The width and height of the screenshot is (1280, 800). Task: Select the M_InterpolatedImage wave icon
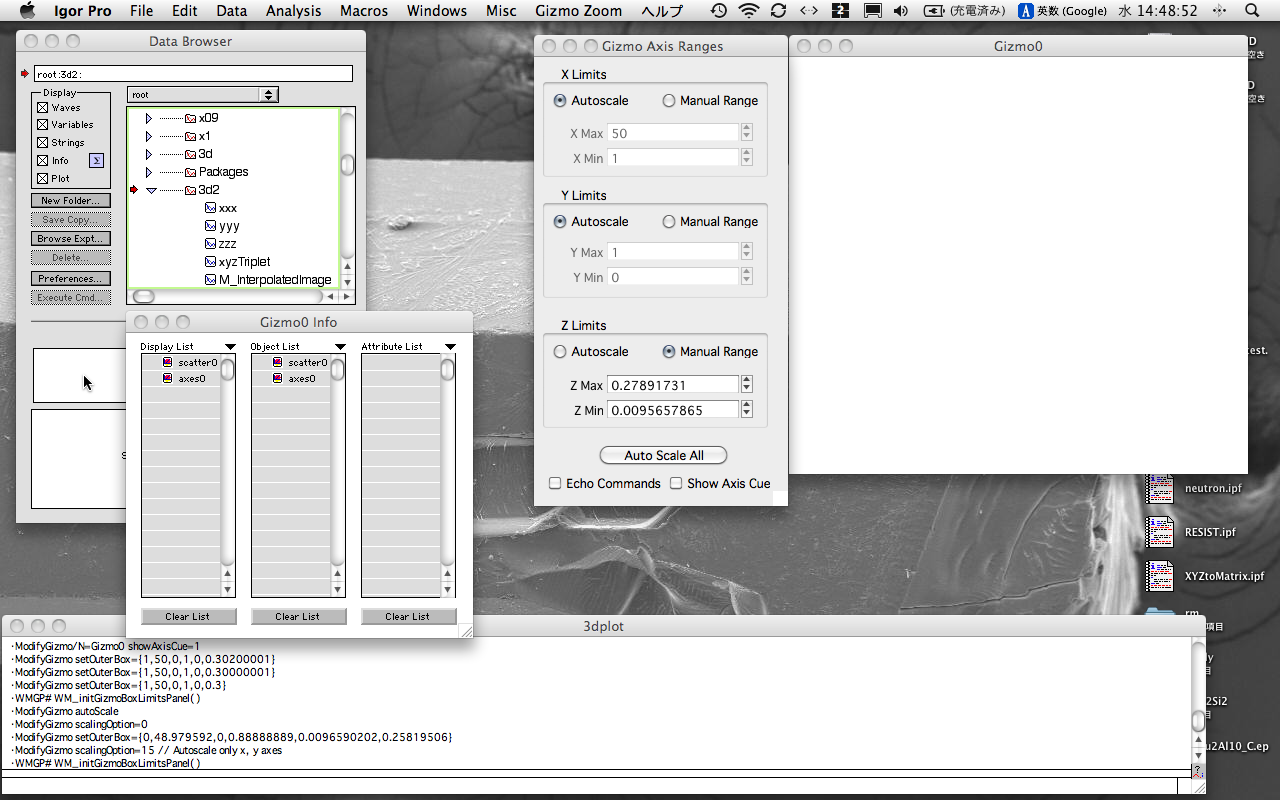coord(210,280)
